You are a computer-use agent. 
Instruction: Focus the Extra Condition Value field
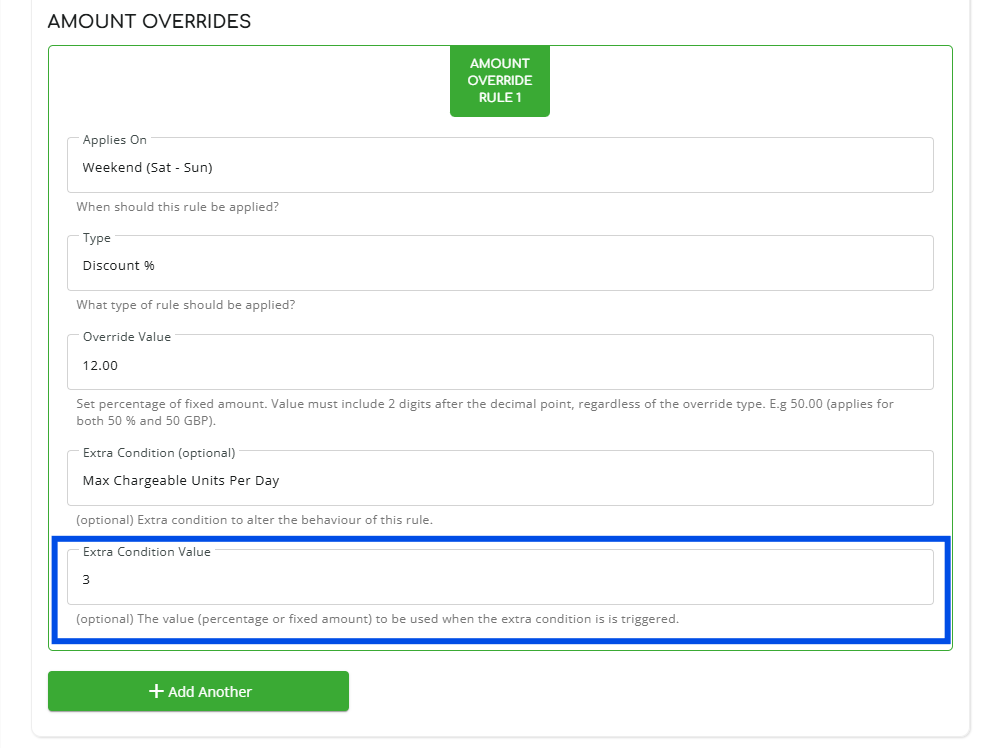pyautogui.click(x=500, y=578)
